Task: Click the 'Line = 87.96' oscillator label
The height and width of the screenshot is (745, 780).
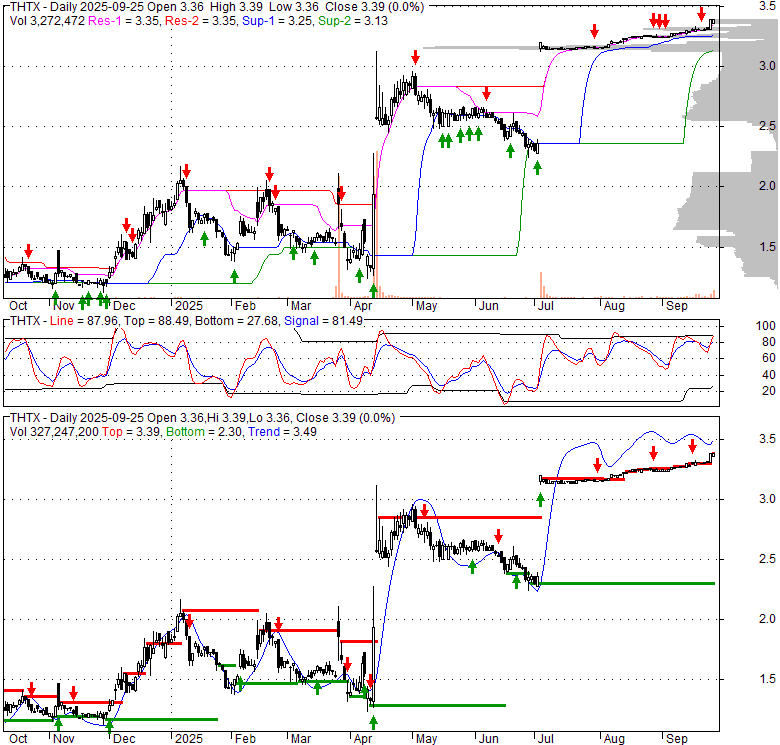Action: pos(84,321)
